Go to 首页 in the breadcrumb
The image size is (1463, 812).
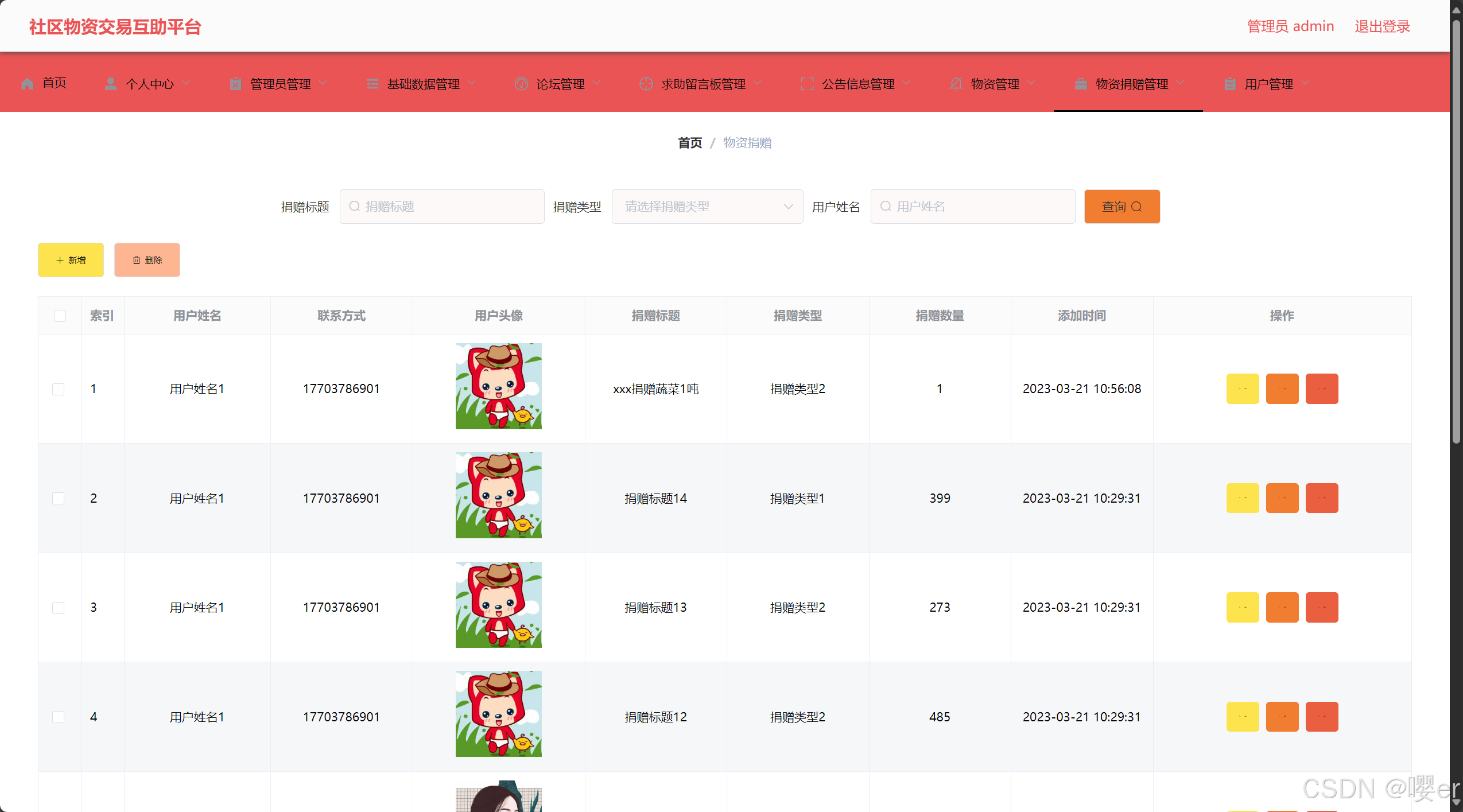pos(689,143)
